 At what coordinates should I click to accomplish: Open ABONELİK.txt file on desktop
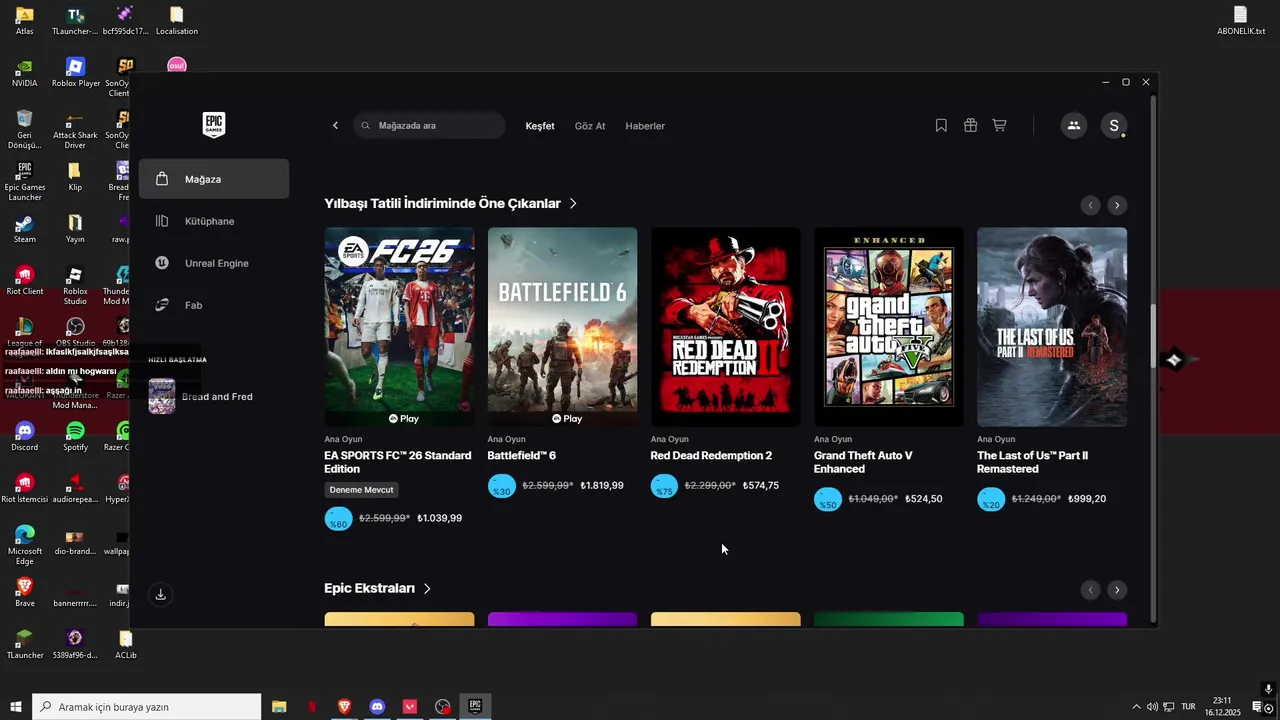point(1240,20)
